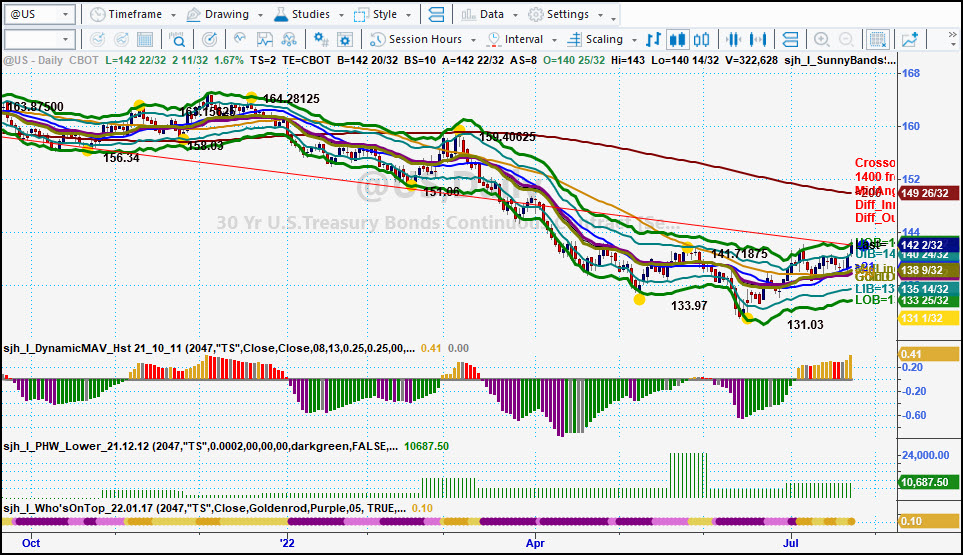Click the linked nodes chart icon

[289, 39]
